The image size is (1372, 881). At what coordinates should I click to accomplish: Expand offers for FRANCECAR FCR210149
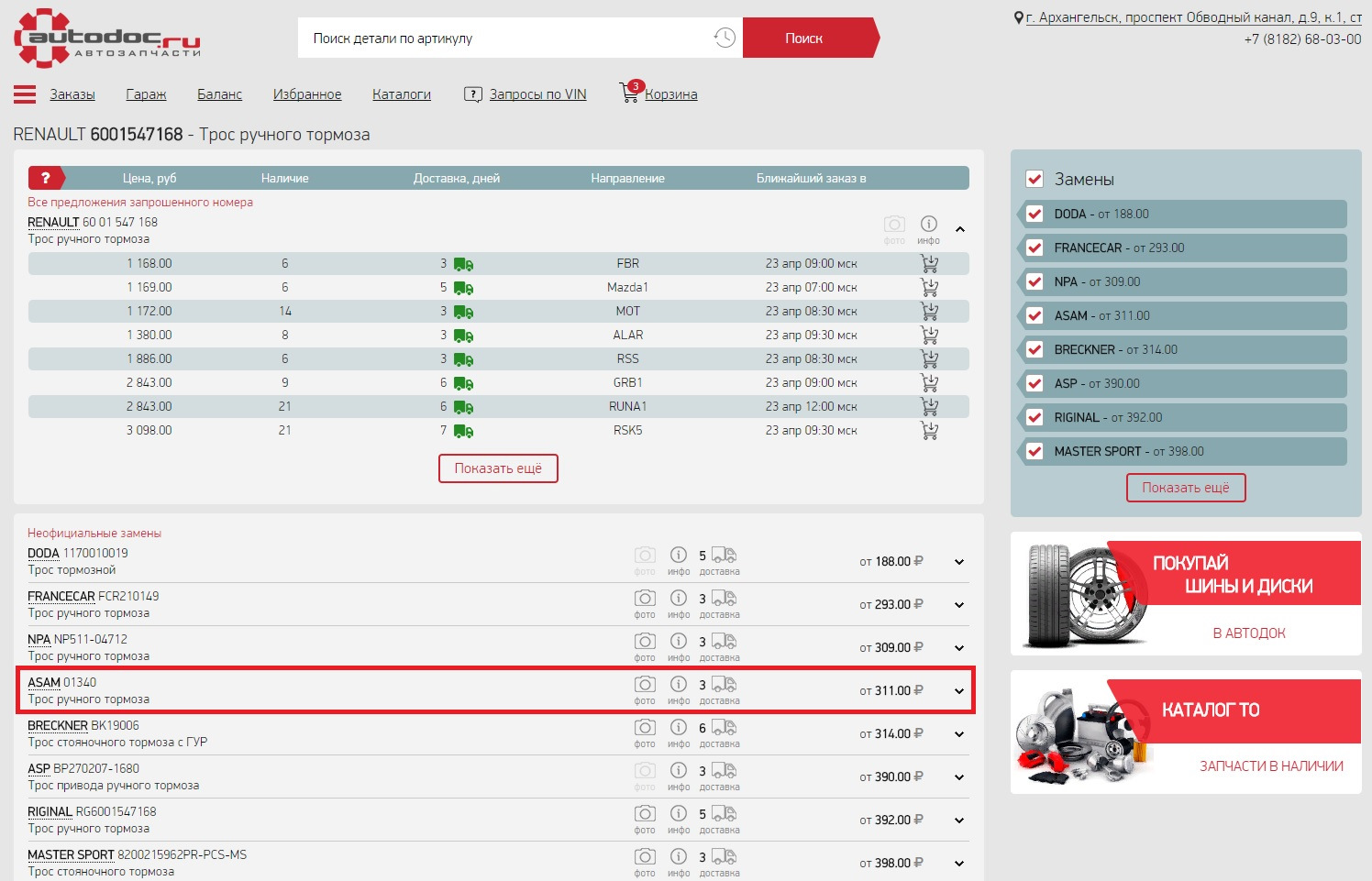(959, 605)
